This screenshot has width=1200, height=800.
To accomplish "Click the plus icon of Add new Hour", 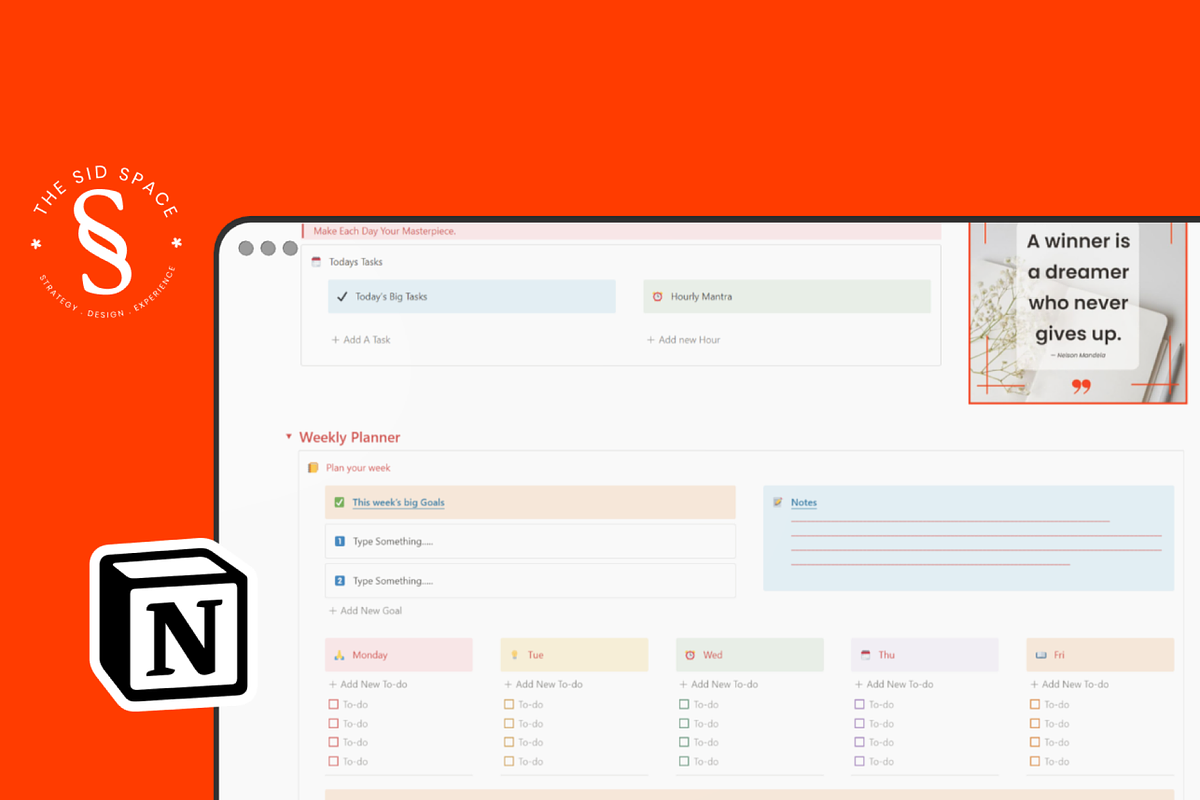I will (x=651, y=340).
